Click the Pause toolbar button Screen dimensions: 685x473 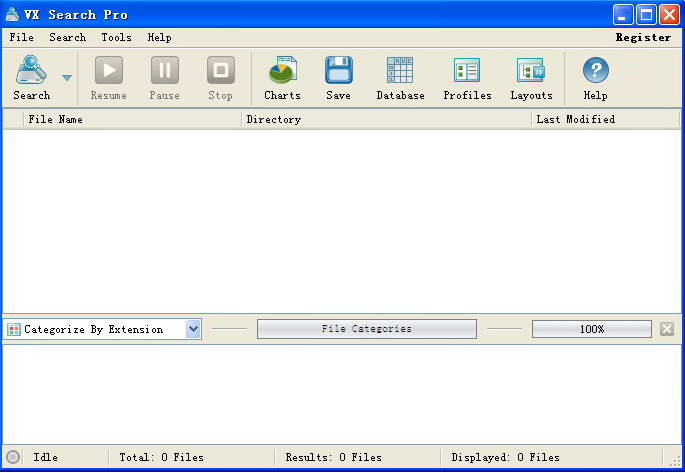[164, 78]
